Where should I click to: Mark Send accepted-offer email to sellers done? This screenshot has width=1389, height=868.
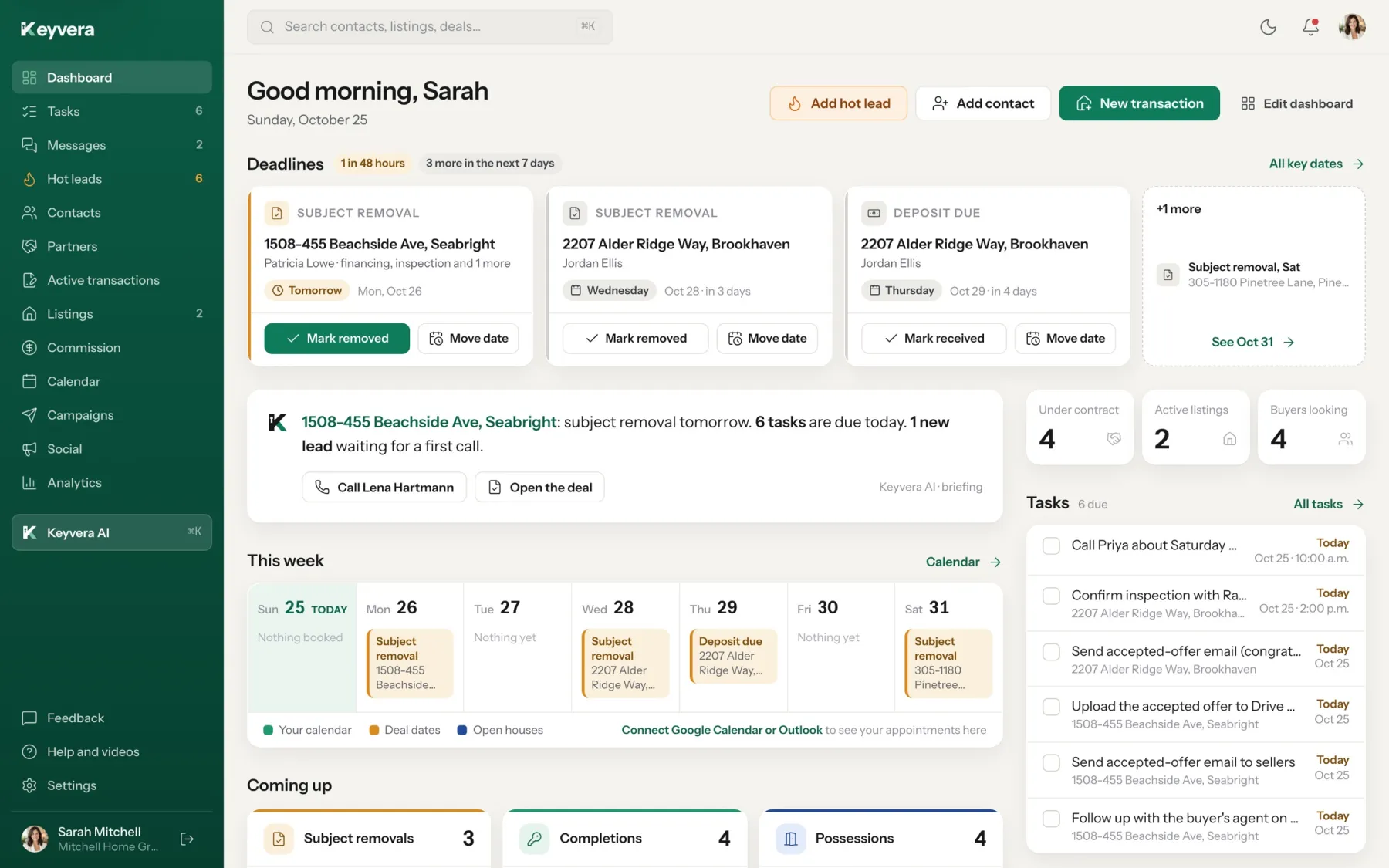[x=1051, y=762]
